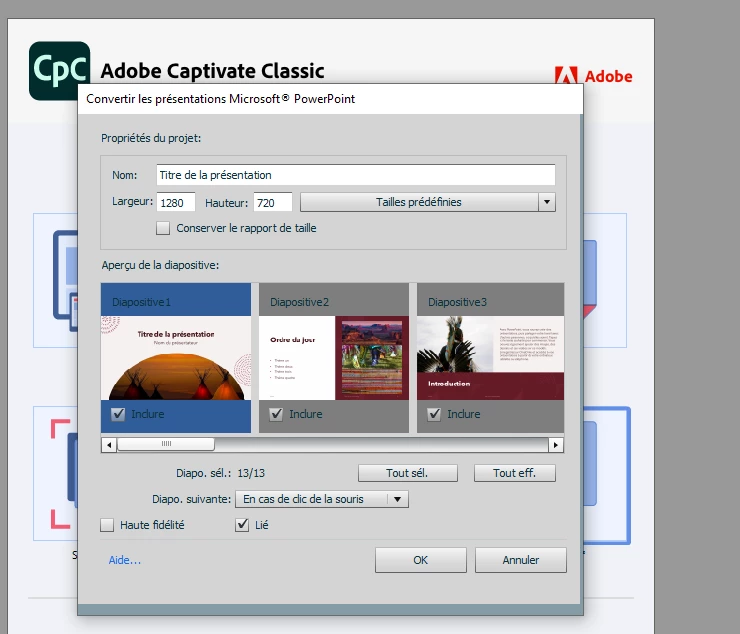
Task: Confirm with the OK button
Action: point(421,560)
